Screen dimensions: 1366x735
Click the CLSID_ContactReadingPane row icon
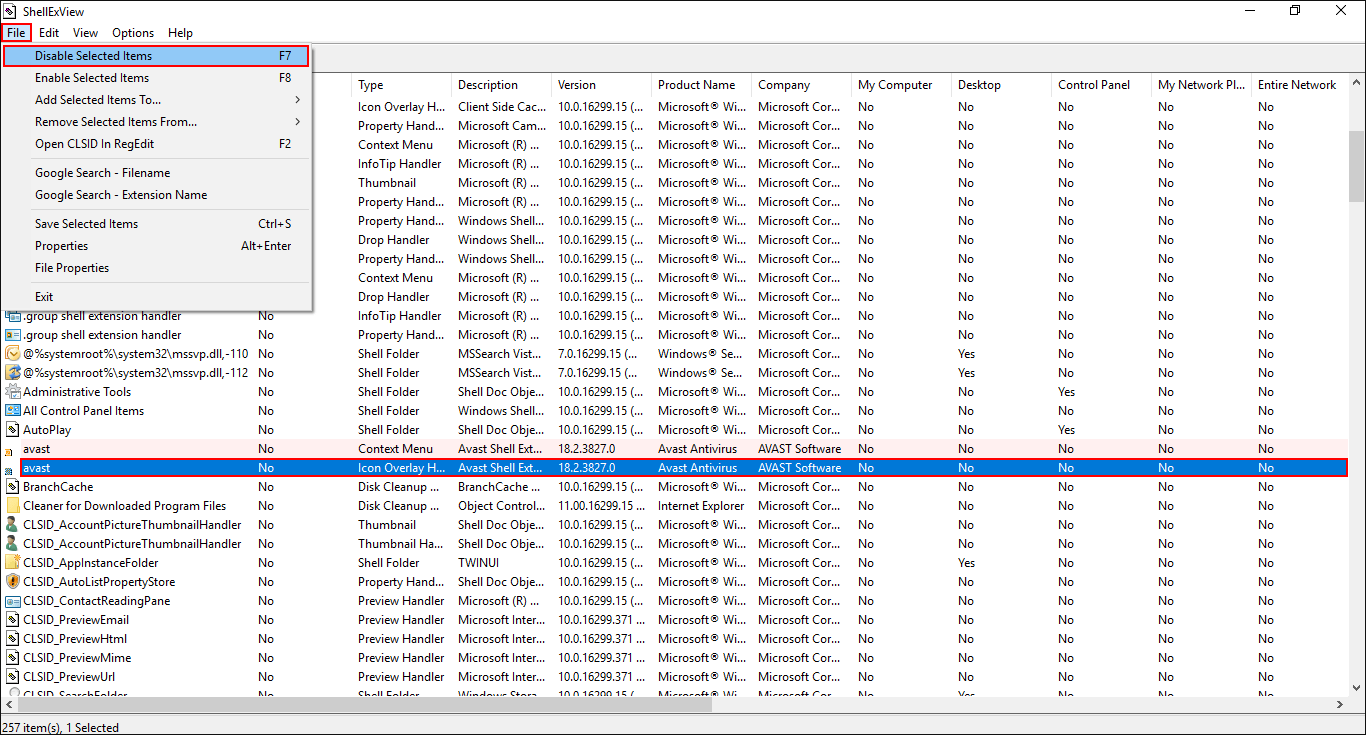click(x=13, y=601)
